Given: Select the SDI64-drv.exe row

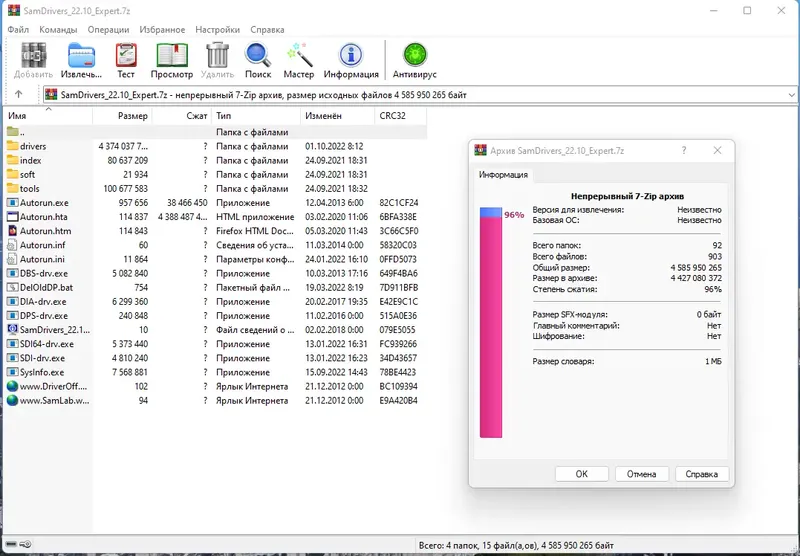Looking at the screenshot, I should coord(215,344).
